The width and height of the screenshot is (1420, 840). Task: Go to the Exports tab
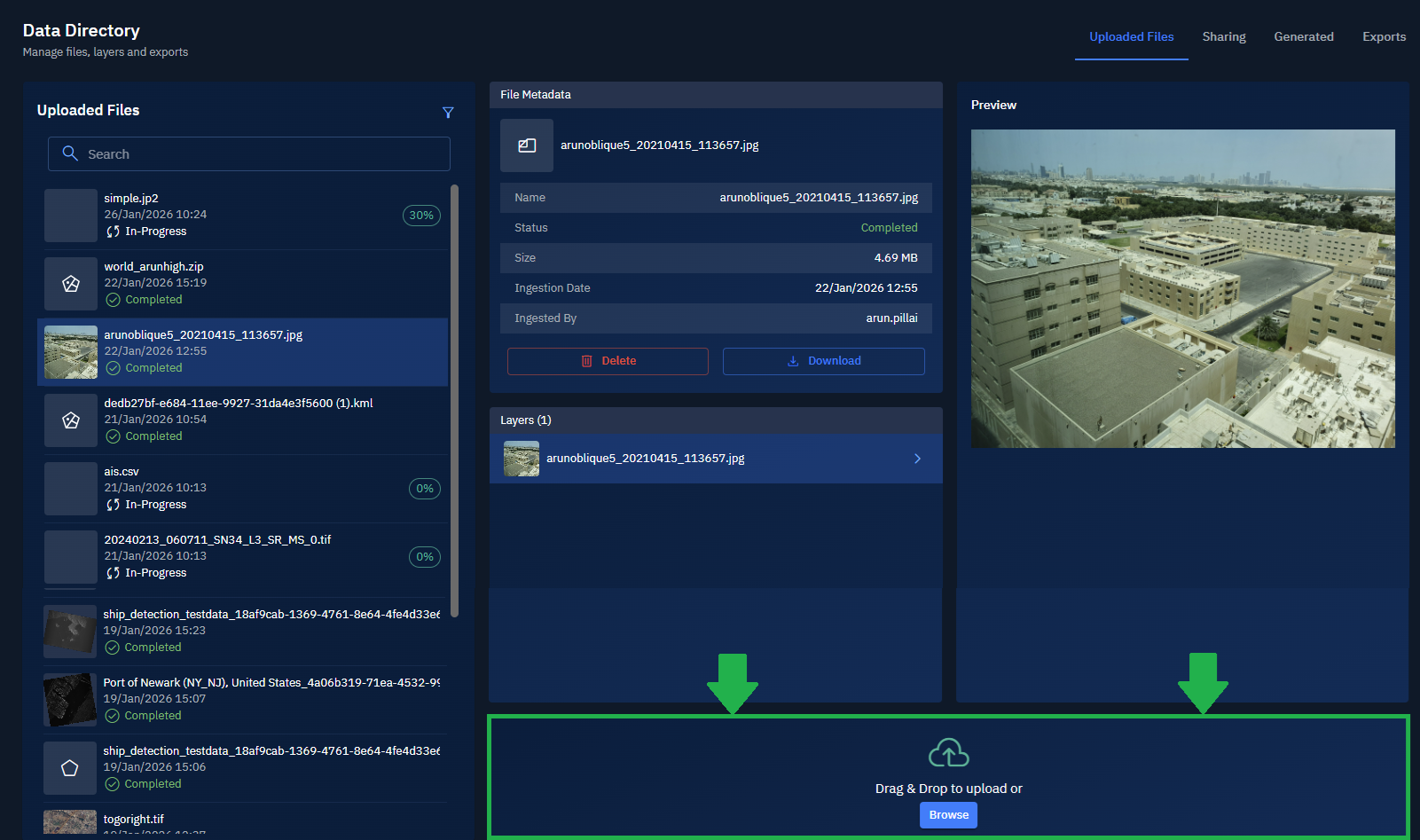[1384, 37]
